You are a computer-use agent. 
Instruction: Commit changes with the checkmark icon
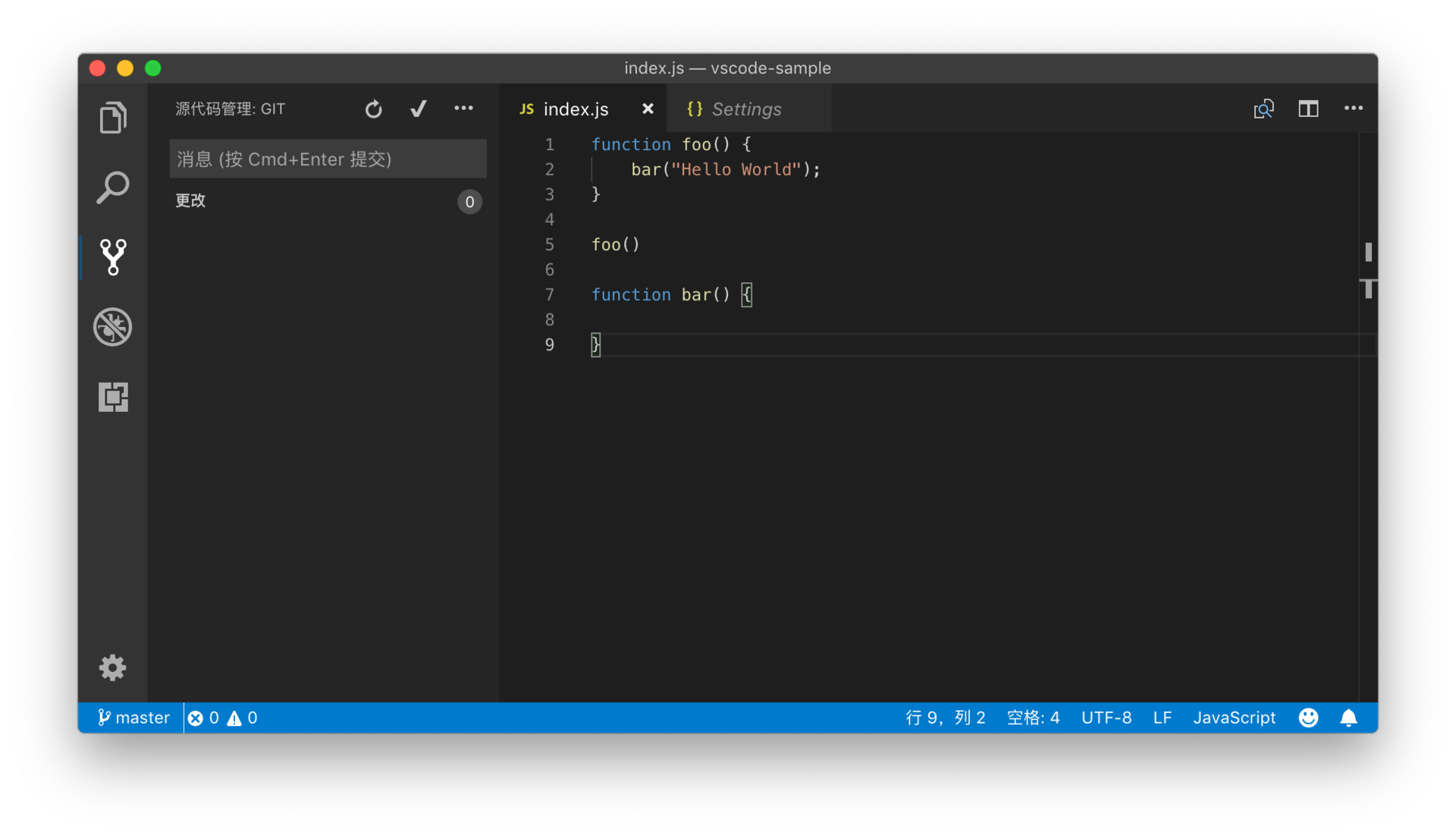click(x=418, y=109)
